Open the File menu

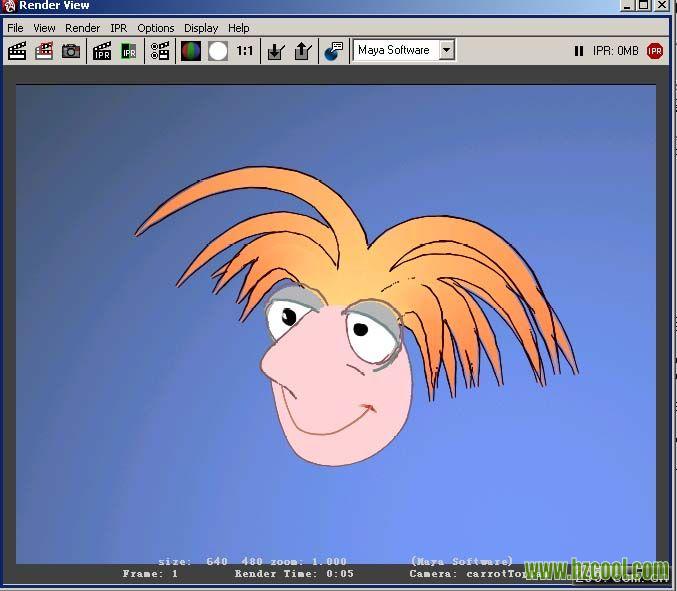tap(15, 28)
